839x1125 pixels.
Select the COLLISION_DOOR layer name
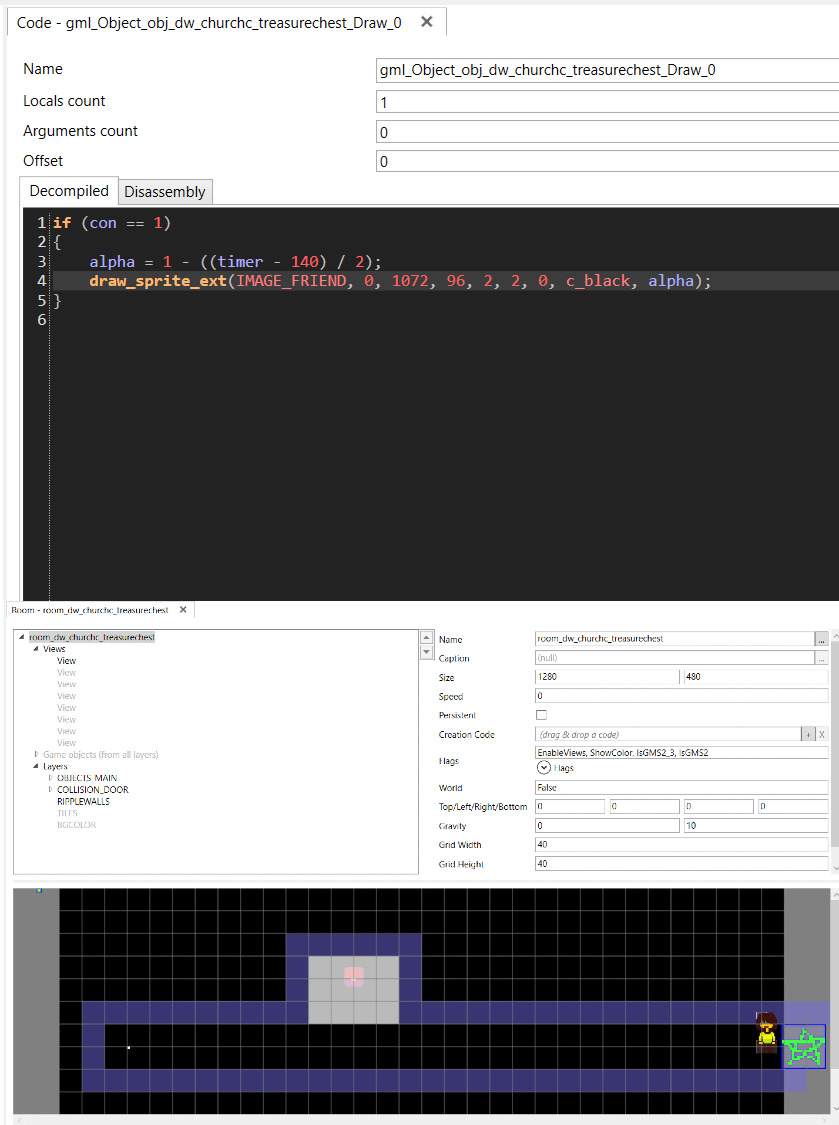(93, 789)
